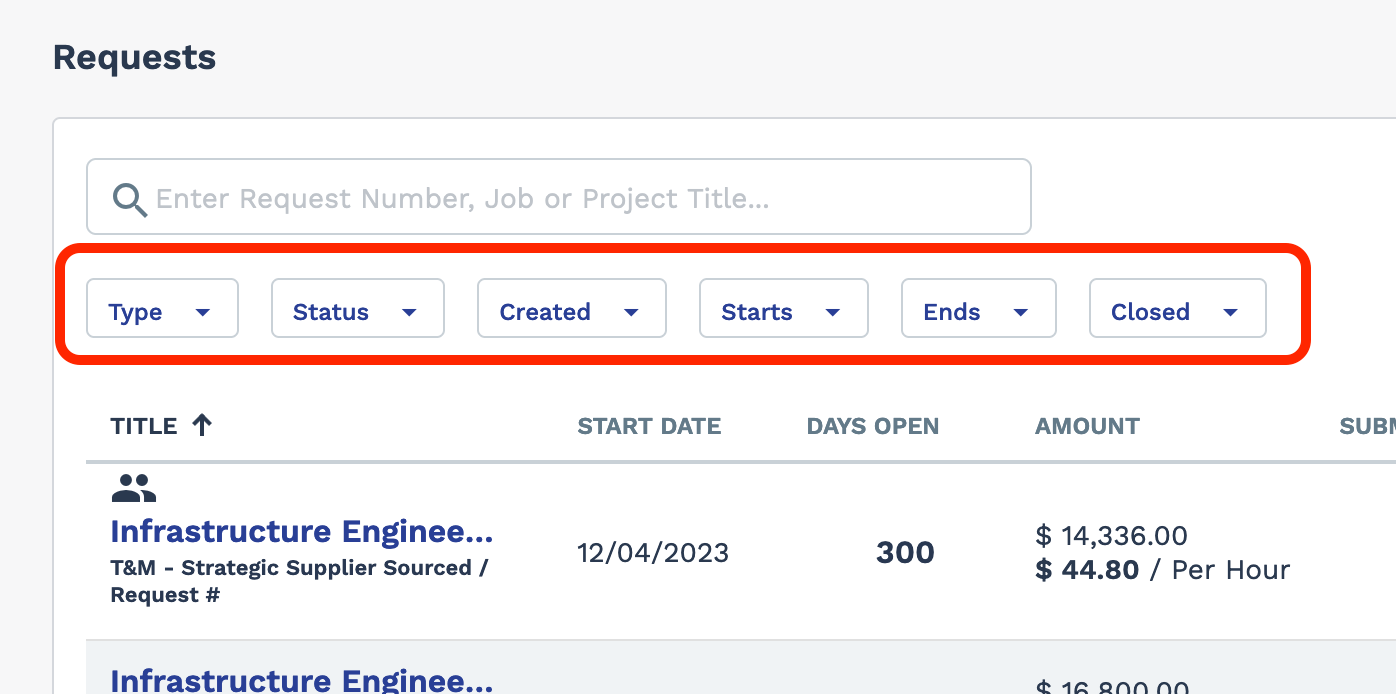Click the Closed dropdown caret arrow

tap(1230, 313)
